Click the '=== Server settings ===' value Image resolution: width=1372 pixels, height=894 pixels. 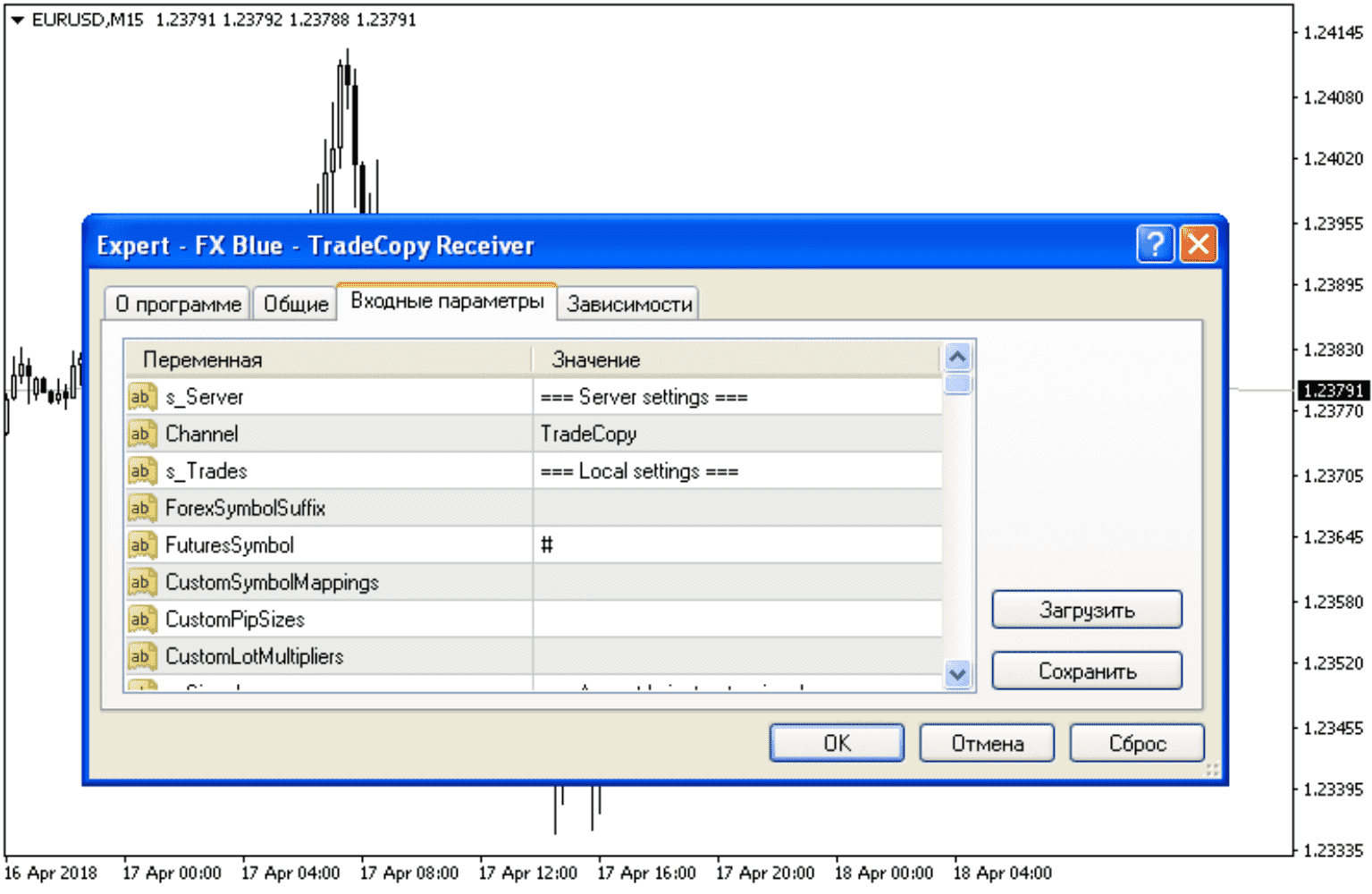coord(644,397)
